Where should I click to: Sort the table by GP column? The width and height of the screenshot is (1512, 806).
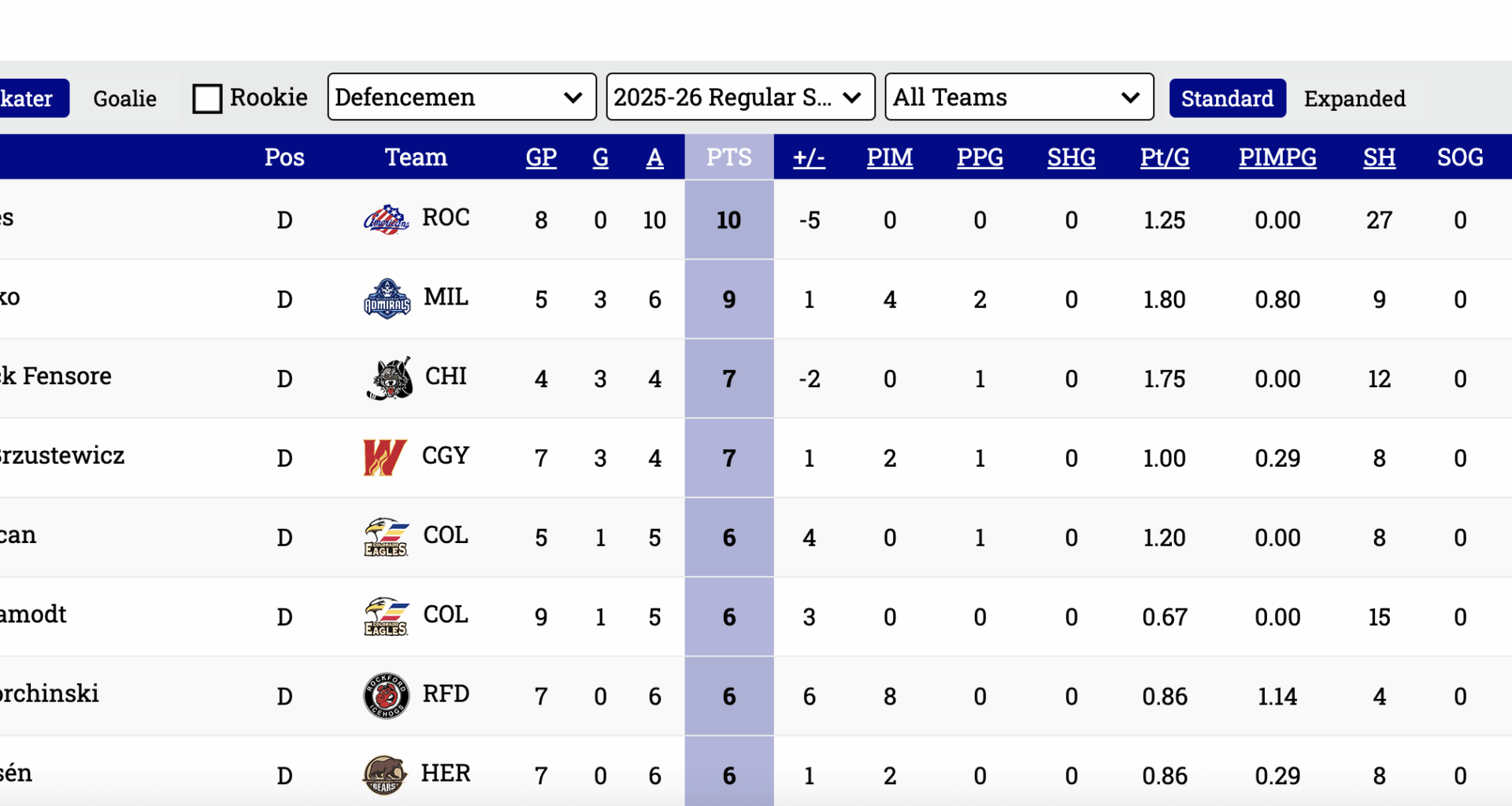(x=541, y=157)
